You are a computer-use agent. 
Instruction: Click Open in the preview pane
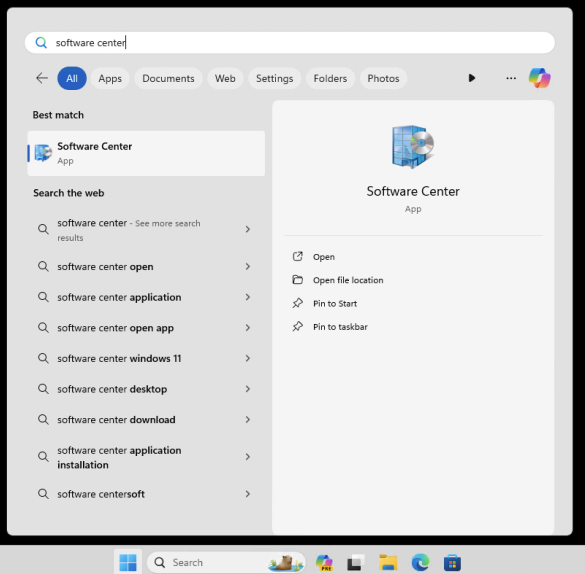323,257
